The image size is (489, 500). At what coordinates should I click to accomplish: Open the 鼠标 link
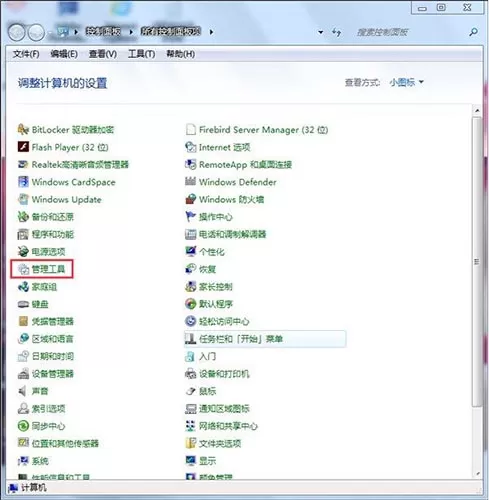pyautogui.click(x=207, y=391)
